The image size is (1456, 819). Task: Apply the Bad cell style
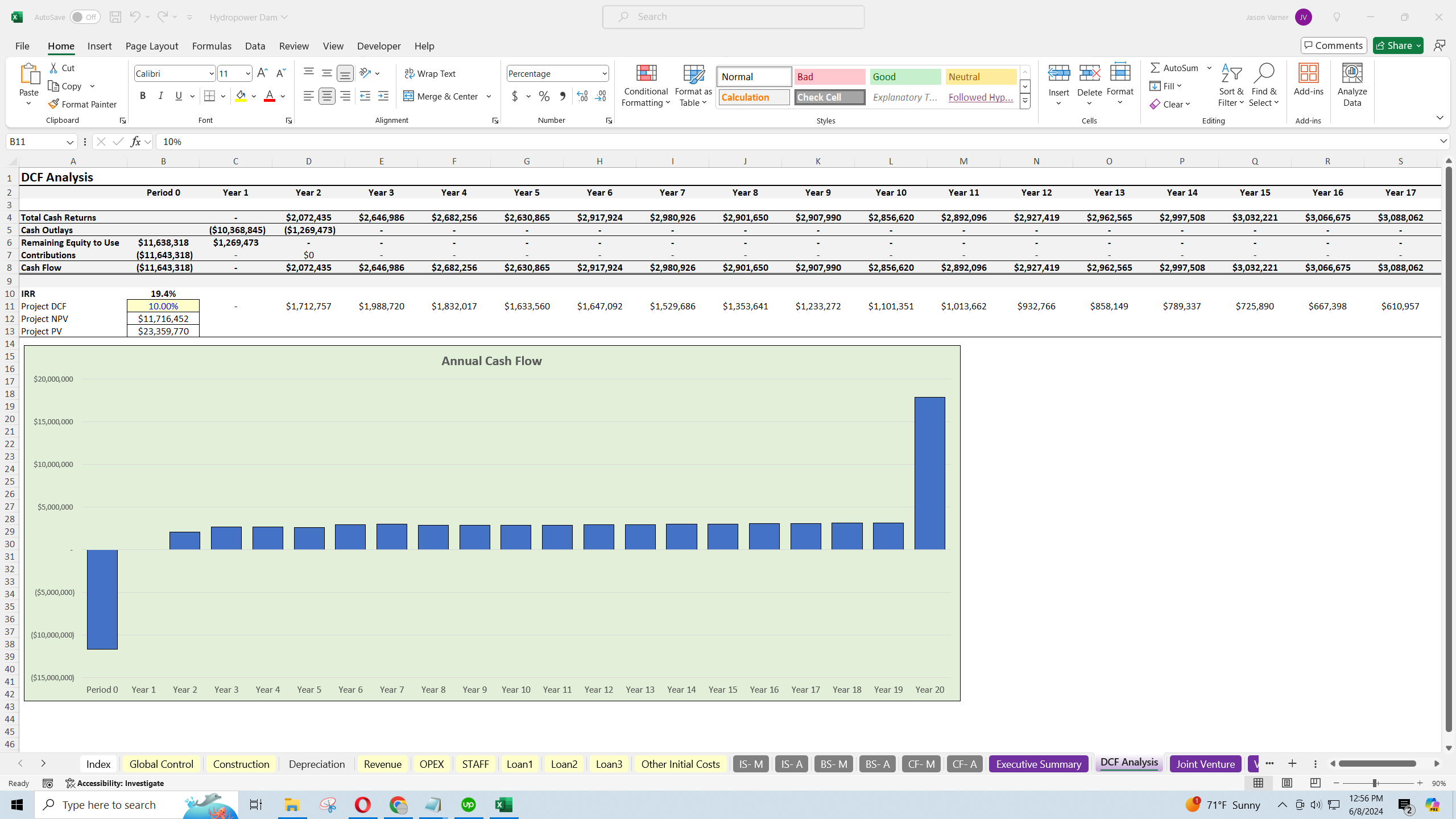pyautogui.click(x=830, y=77)
